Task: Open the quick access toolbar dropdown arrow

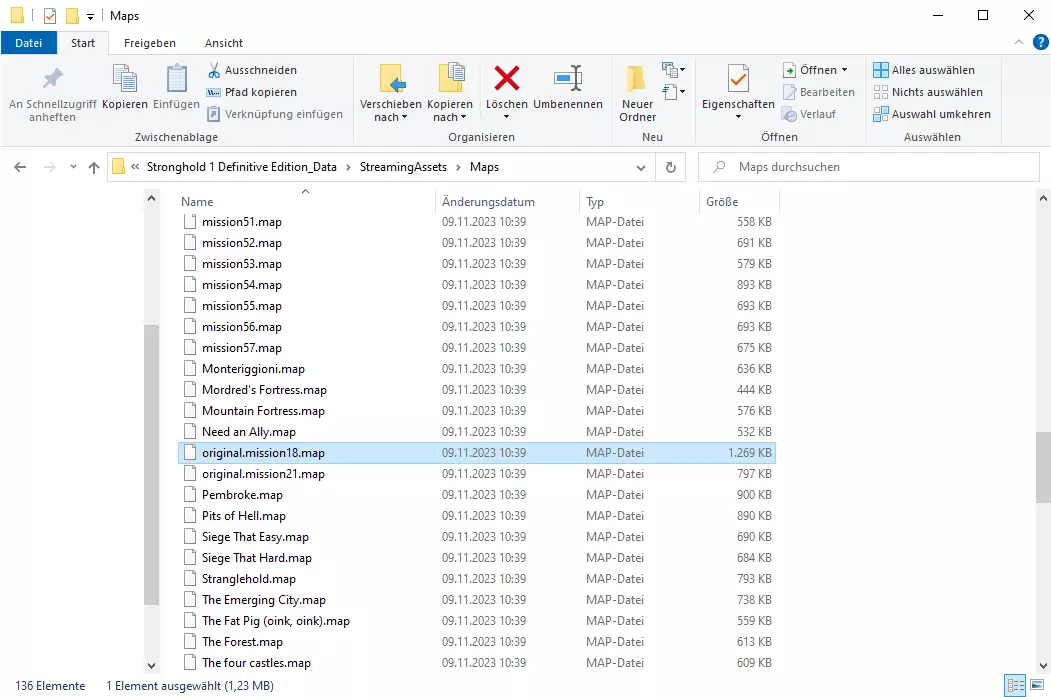Action: point(90,16)
